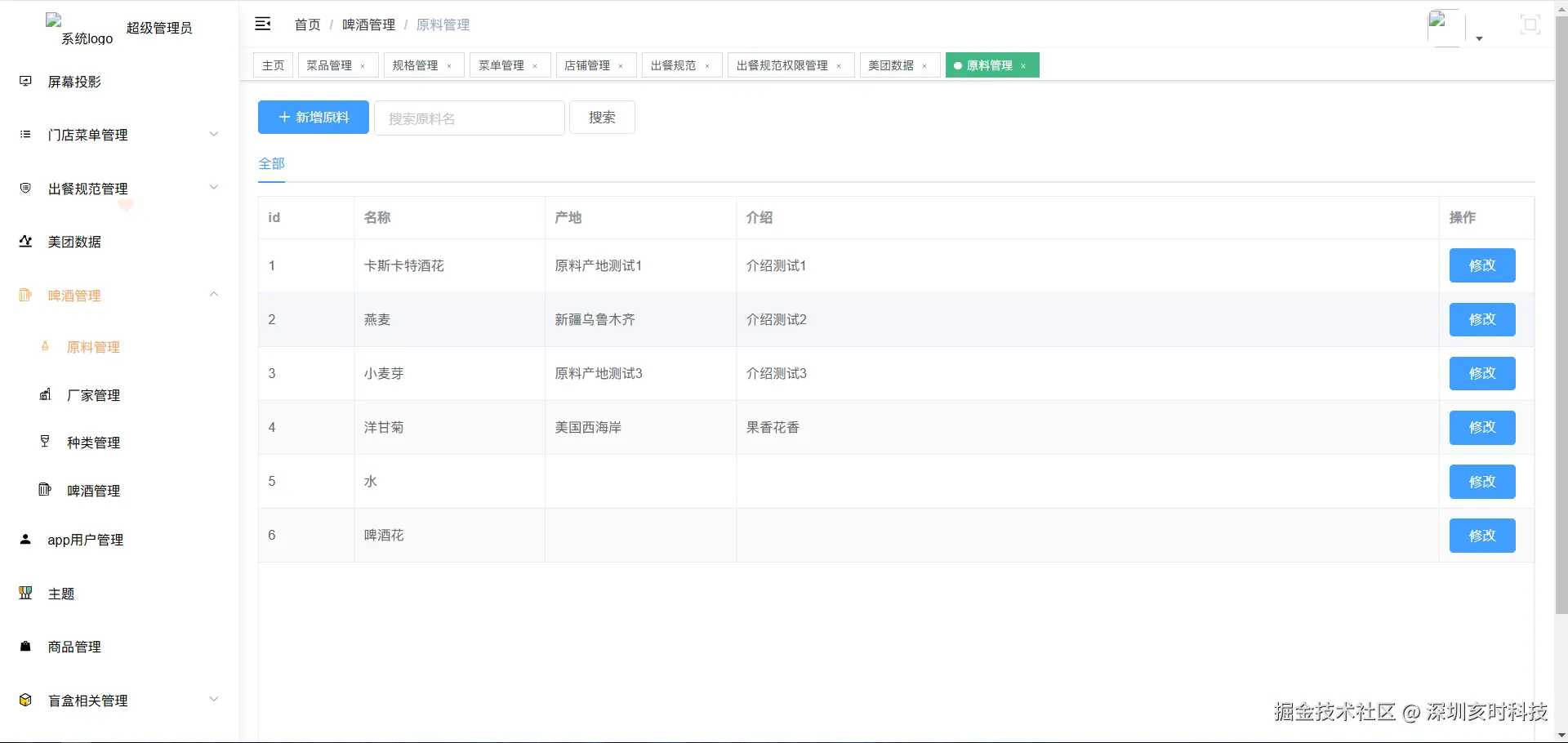Expand the 盲盒相关管理 menu chevron
The height and width of the screenshot is (743, 1568).
(x=214, y=699)
